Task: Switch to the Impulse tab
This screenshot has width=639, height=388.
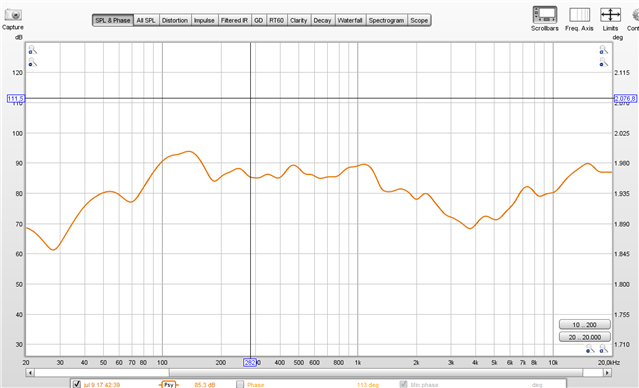Action: pyautogui.click(x=204, y=20)
